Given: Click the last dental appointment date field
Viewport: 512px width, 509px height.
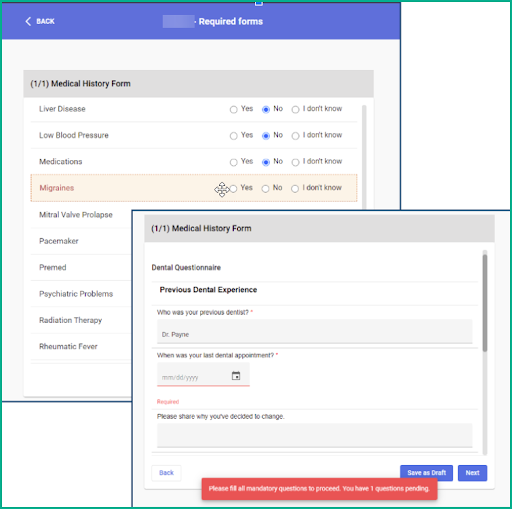Looking at the screenshot, I should click(203, 375).
